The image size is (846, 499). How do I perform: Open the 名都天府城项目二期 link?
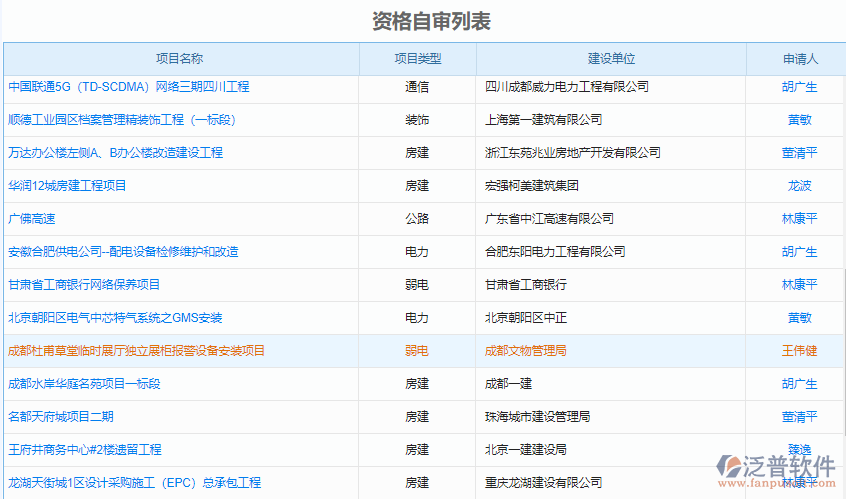pyautogui.click(x=60, y=417)
